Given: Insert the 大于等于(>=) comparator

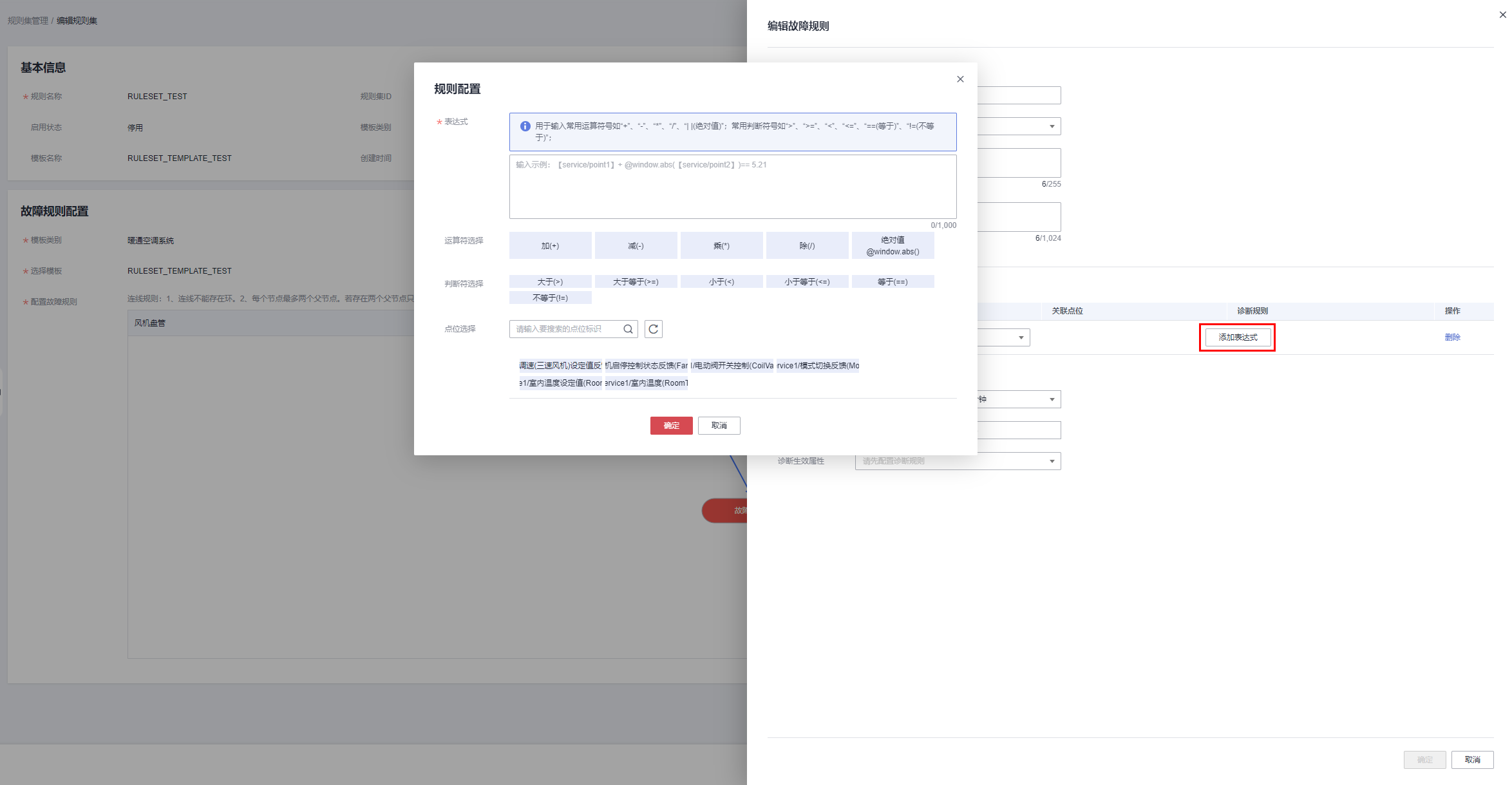Looking at the screenshot, I should [636, 281].
